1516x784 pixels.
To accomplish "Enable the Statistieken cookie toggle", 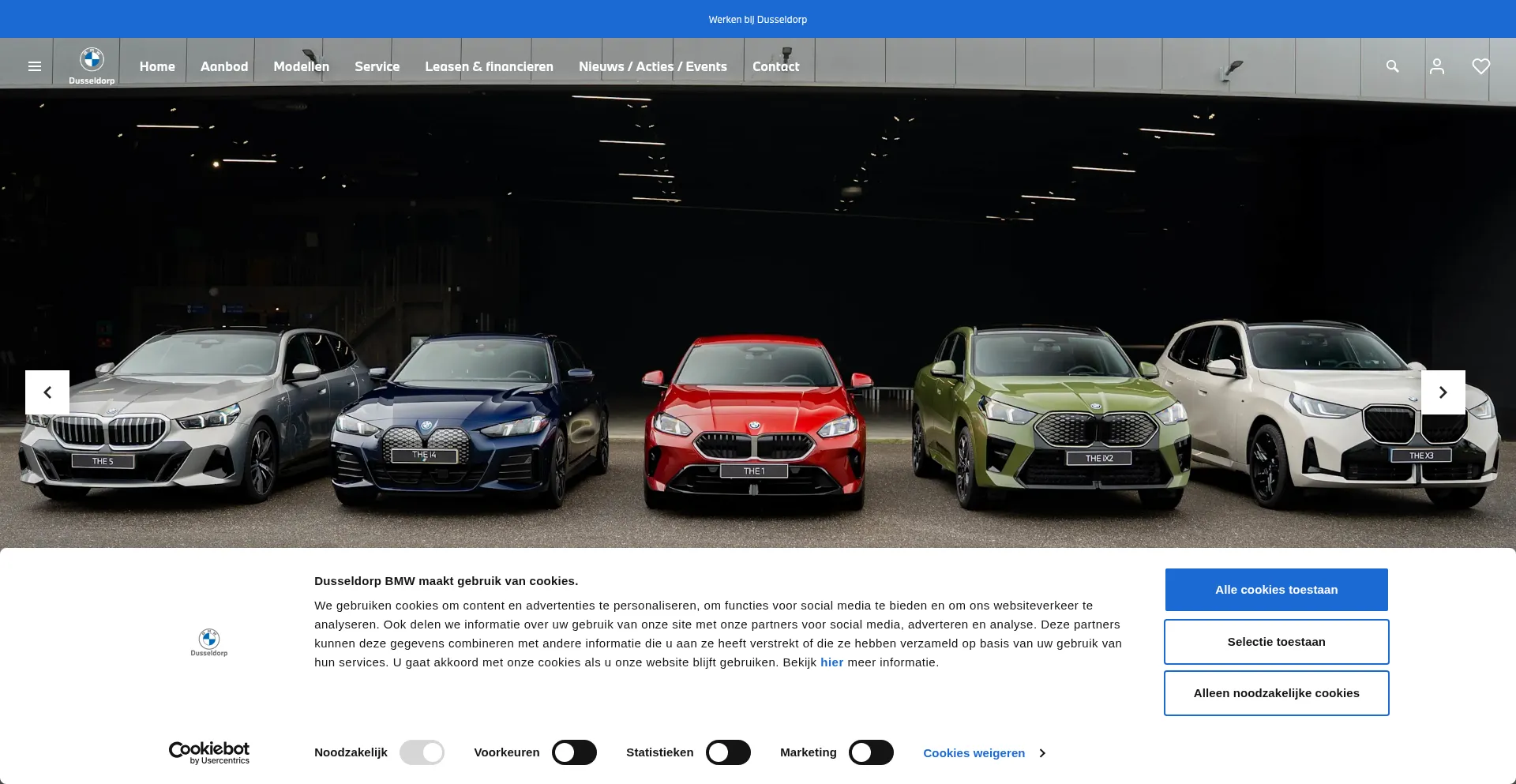I will click(728, 752).
